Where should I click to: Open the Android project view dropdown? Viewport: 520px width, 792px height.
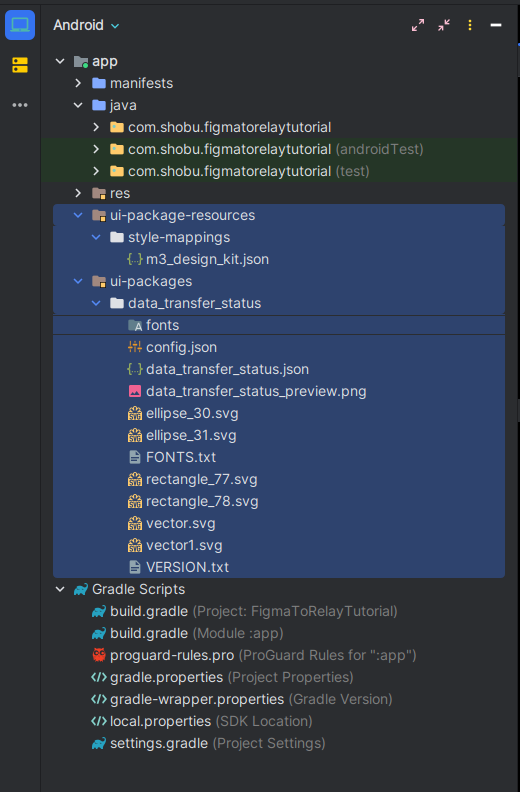[86, 25]
